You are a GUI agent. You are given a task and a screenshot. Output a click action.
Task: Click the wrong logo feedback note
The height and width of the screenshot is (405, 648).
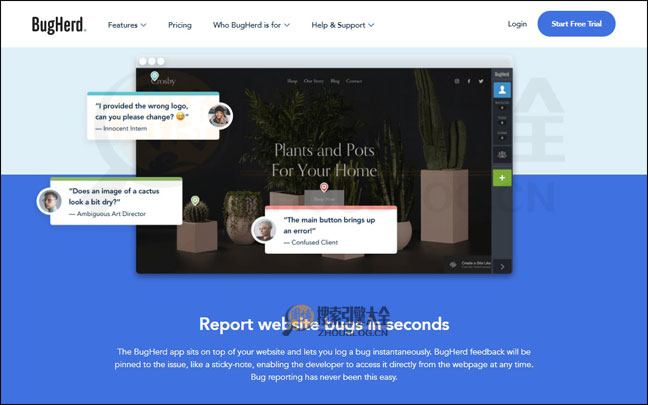[153, 116]
